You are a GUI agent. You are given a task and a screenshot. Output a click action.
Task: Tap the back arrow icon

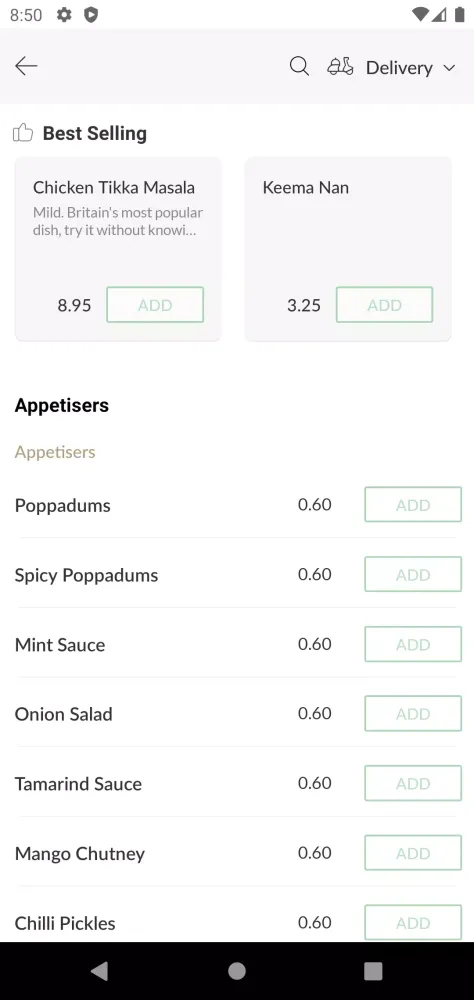(26, 66)
